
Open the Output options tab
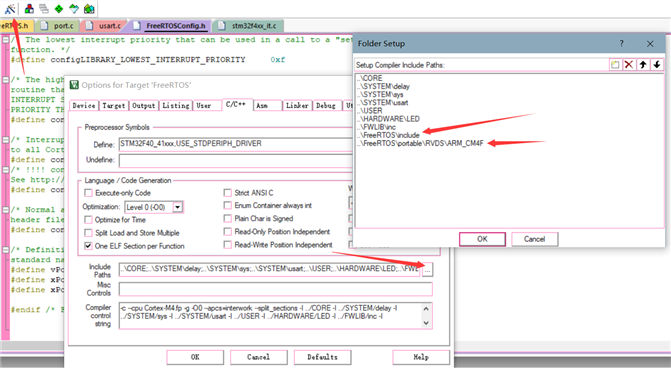tap(143, 105)
